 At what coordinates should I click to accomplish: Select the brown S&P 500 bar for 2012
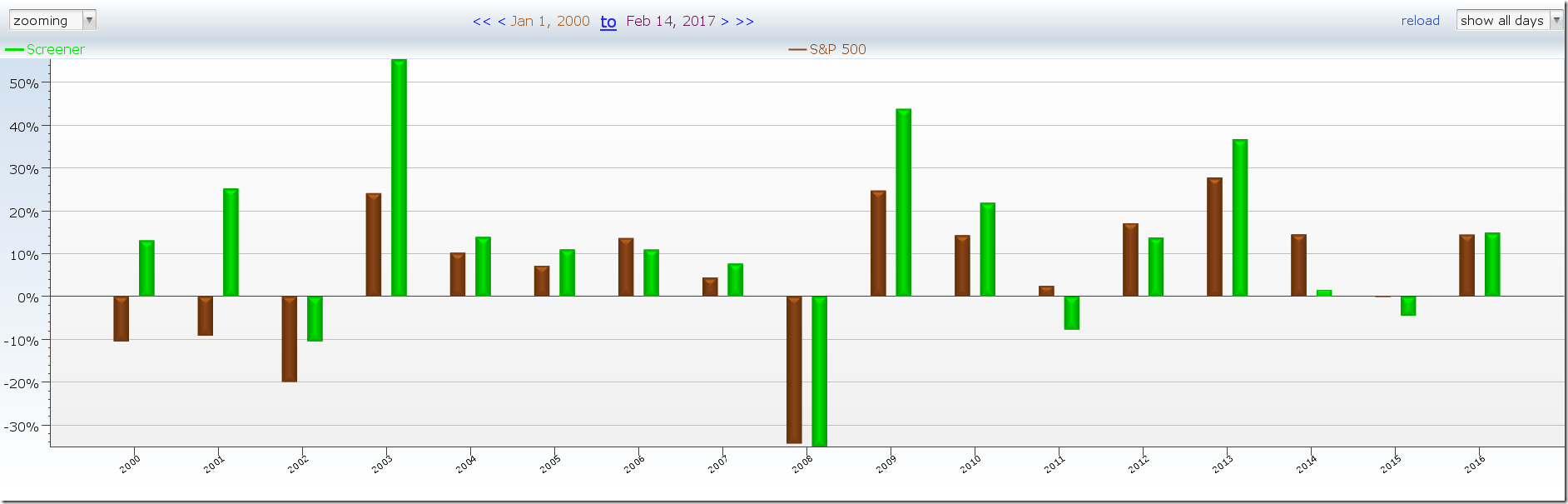[1130, 259]
